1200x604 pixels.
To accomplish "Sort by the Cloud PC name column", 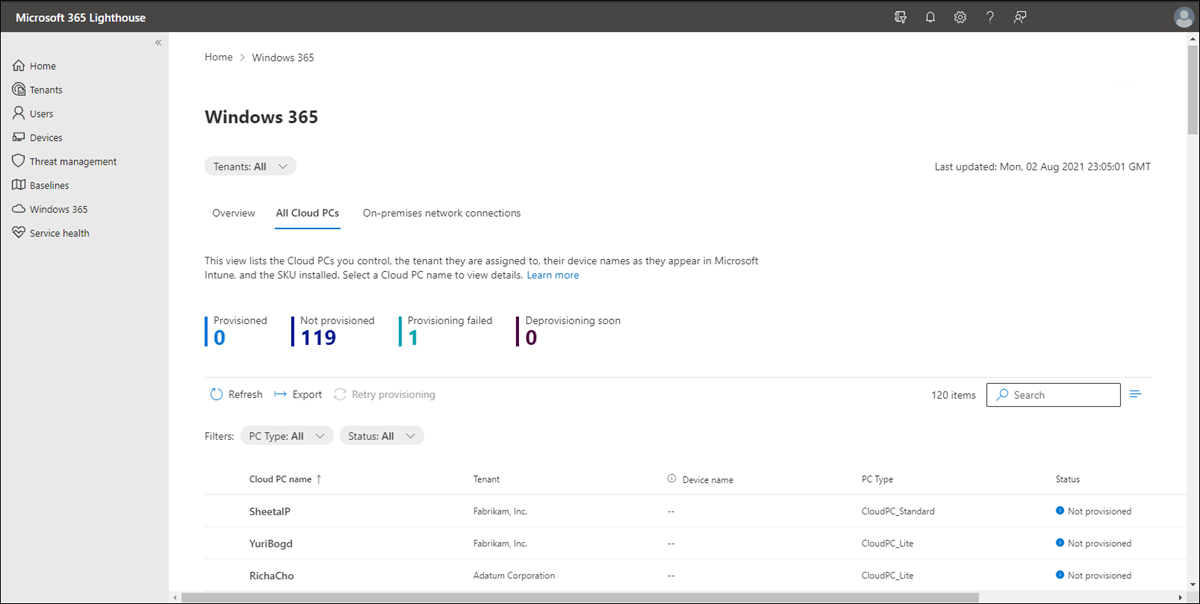I will coord(285,480).
